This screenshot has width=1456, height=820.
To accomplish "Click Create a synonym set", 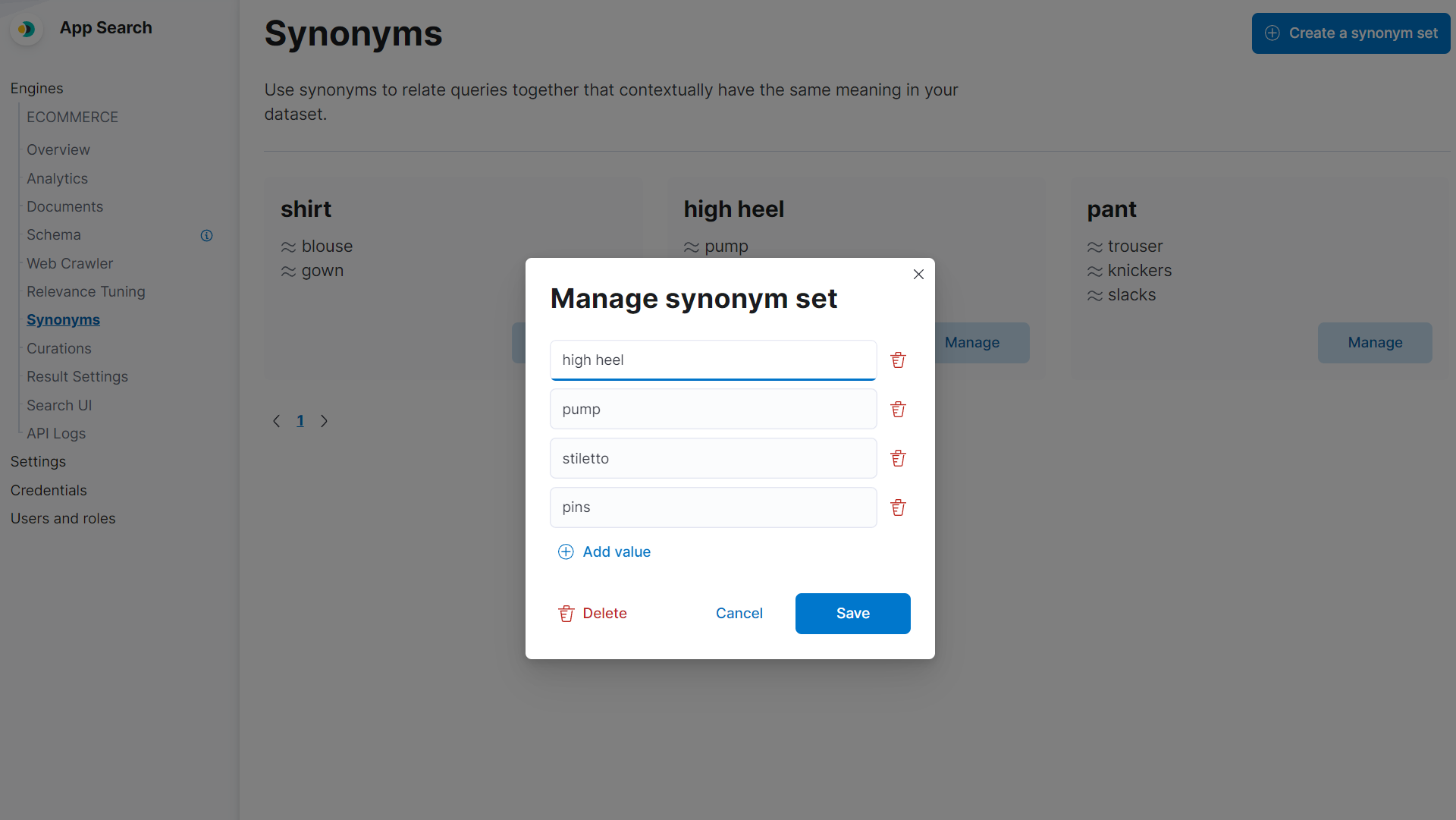I will (x=1351, y=33).
